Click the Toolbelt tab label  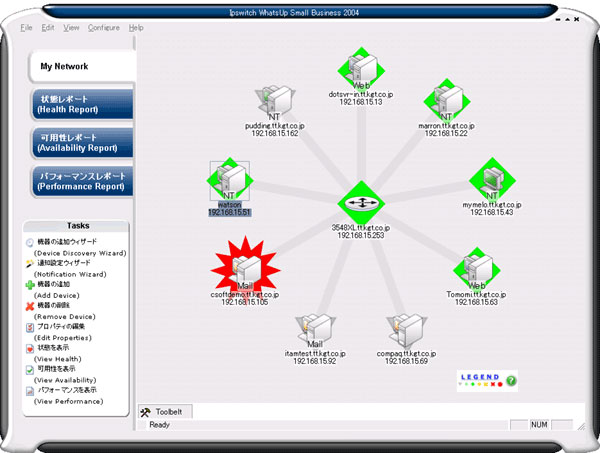(169, 412)
